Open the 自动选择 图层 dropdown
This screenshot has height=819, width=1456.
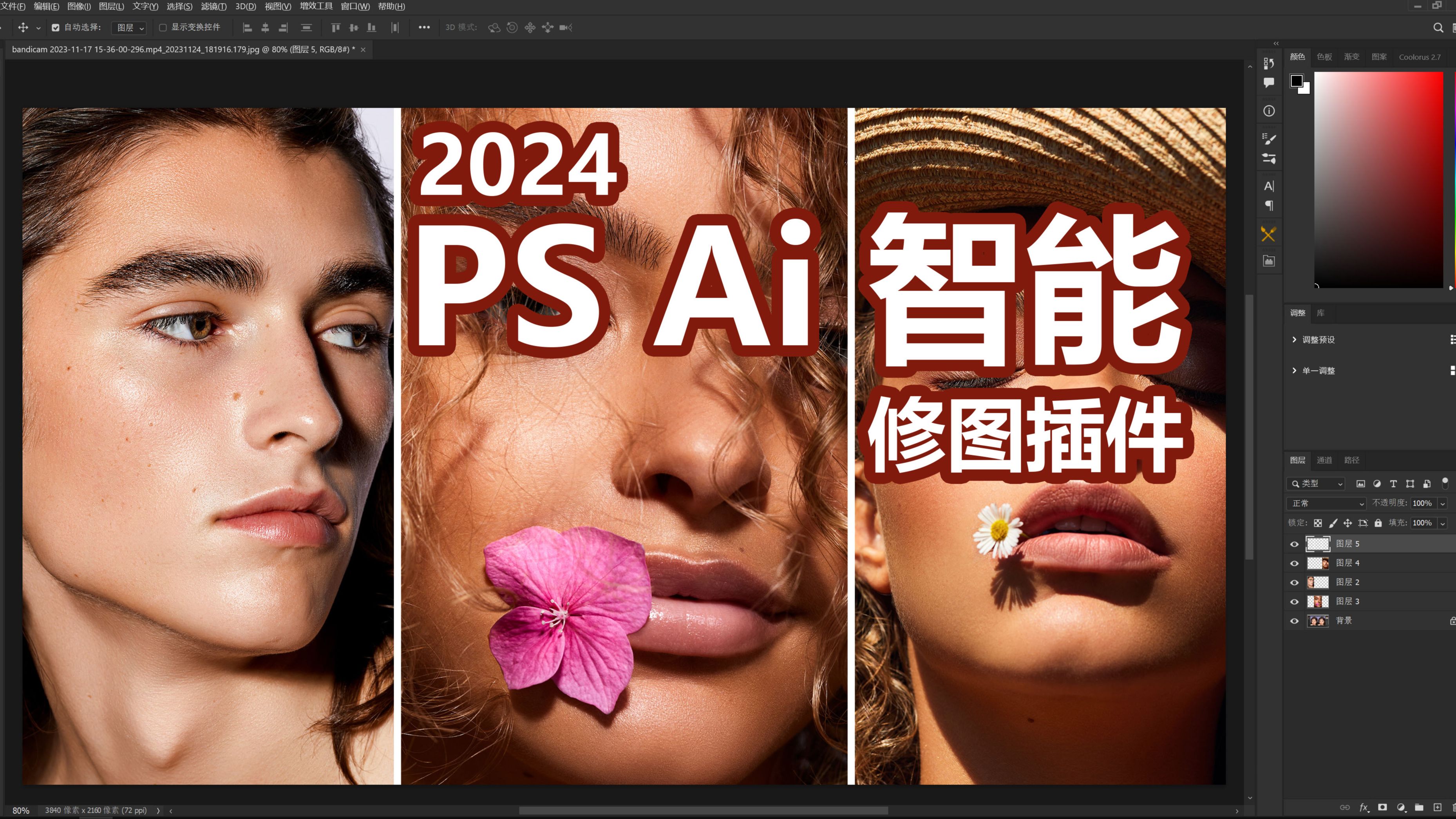(x=129, y=28)
